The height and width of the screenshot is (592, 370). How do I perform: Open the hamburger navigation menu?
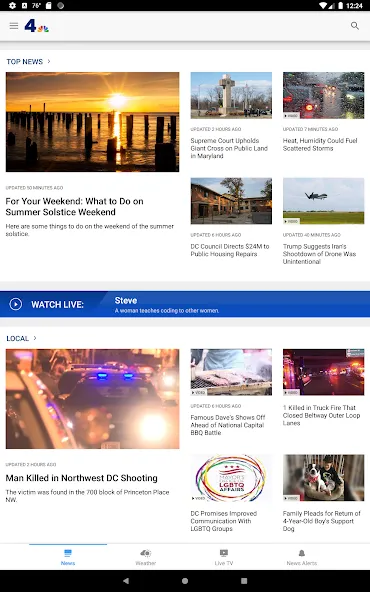(x=14, y=26)
